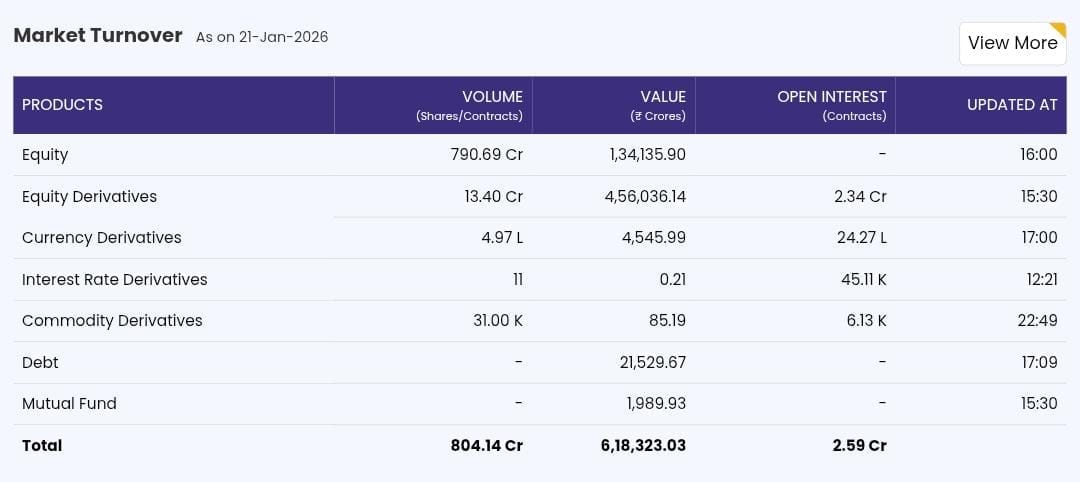Click the Market Turnover heading
Image resolution: width=1080 pixels, height=482 pixels.
point(97,36)
